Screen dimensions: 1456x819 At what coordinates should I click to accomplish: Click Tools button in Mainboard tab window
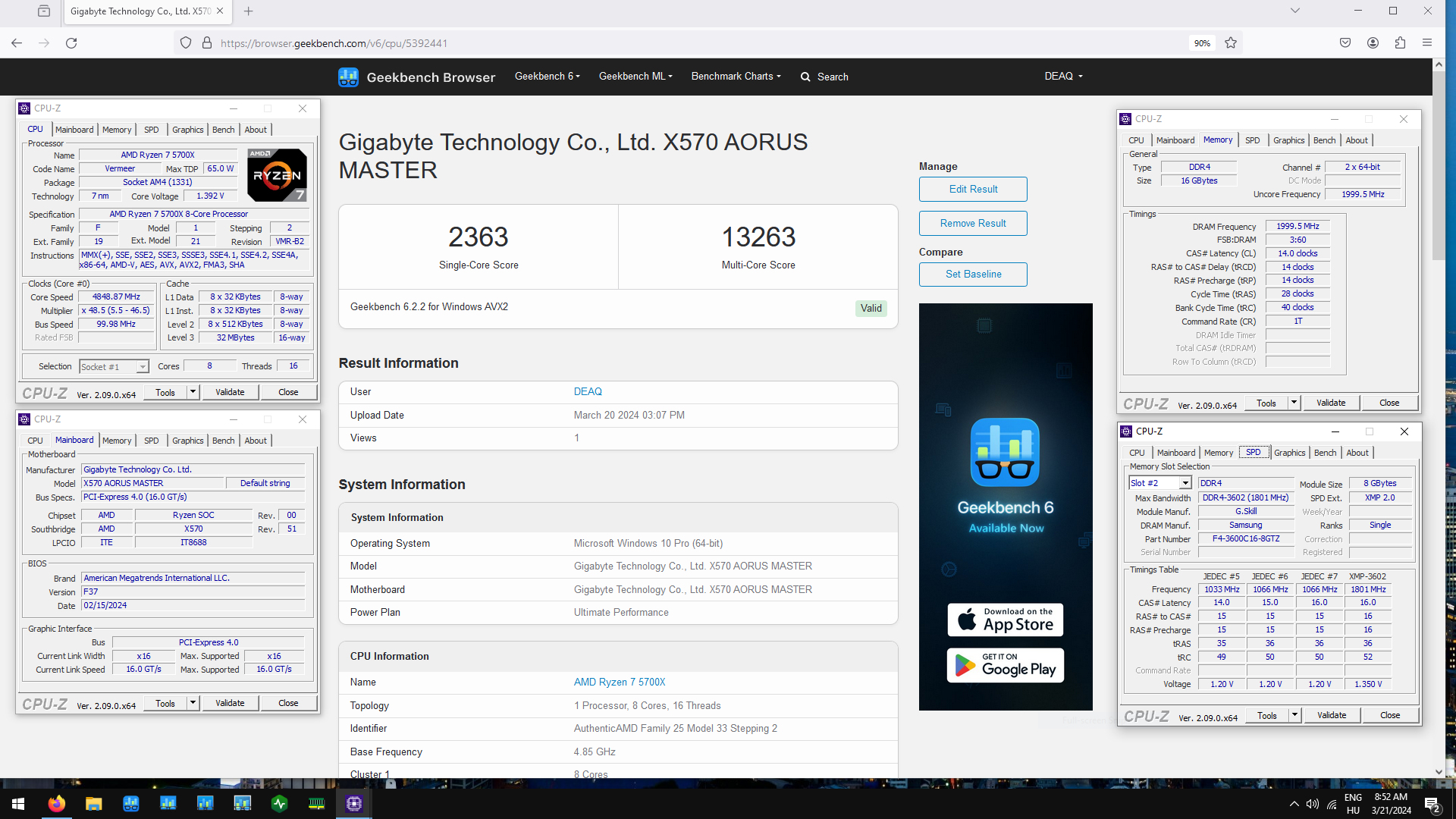coord(165,703)
